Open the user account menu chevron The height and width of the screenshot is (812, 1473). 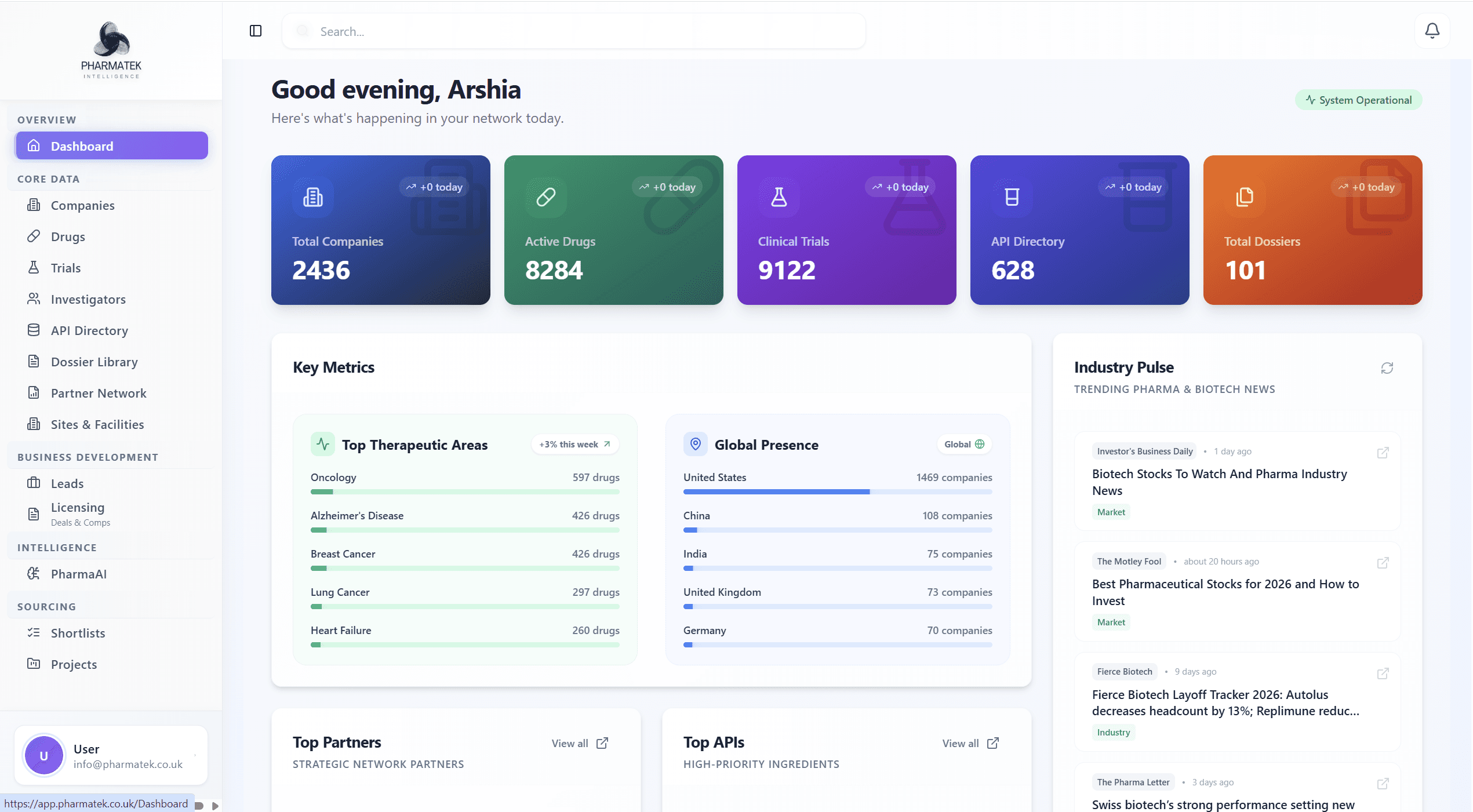(195, 756)
